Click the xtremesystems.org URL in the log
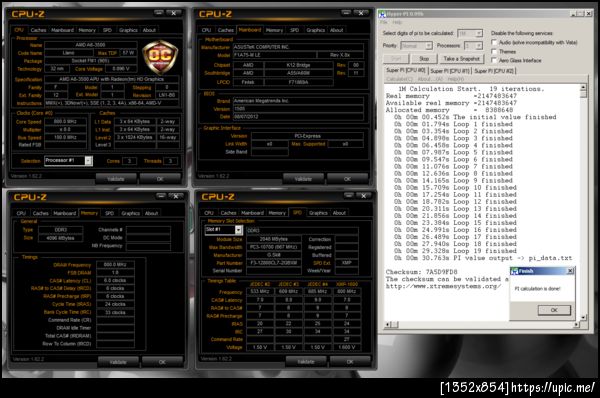This screenshot has width=600, height=398. 443,286
